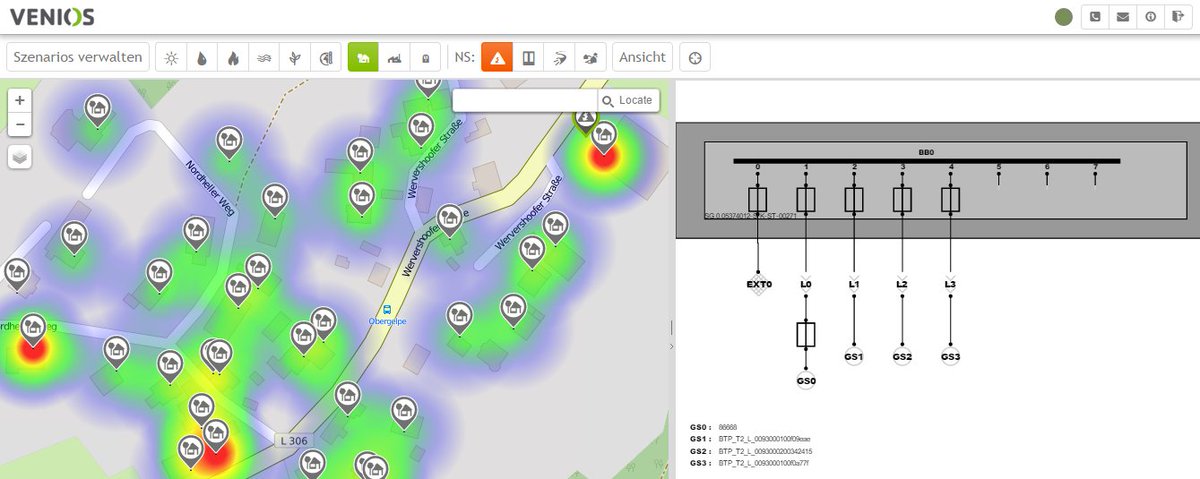Image resolution: width=1200 pixels, height=479 pixels.
Task: Select the GS0 node circle
Action: click(806, 380)
